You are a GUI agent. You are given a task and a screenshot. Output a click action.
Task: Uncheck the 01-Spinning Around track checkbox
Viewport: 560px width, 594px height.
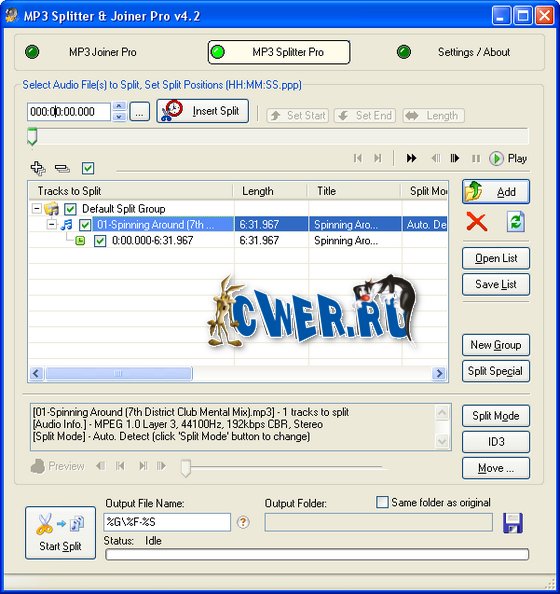pos(85,225)
